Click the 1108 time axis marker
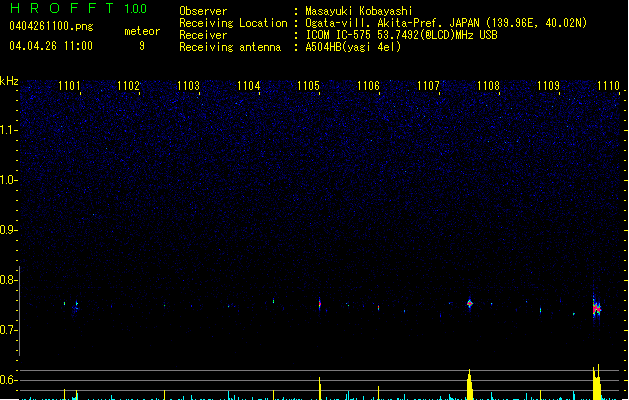The image size is (629, 400). pyautogui.click(x=488, y=86)
